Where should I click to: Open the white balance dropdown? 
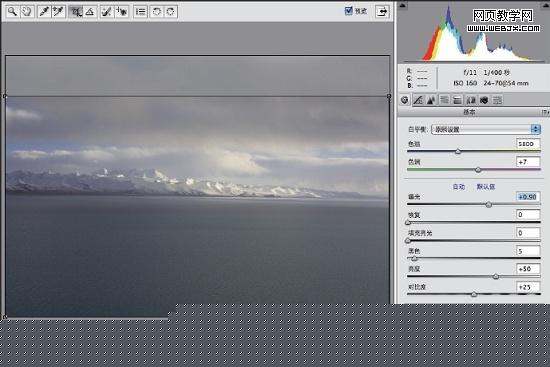(486, 129)
